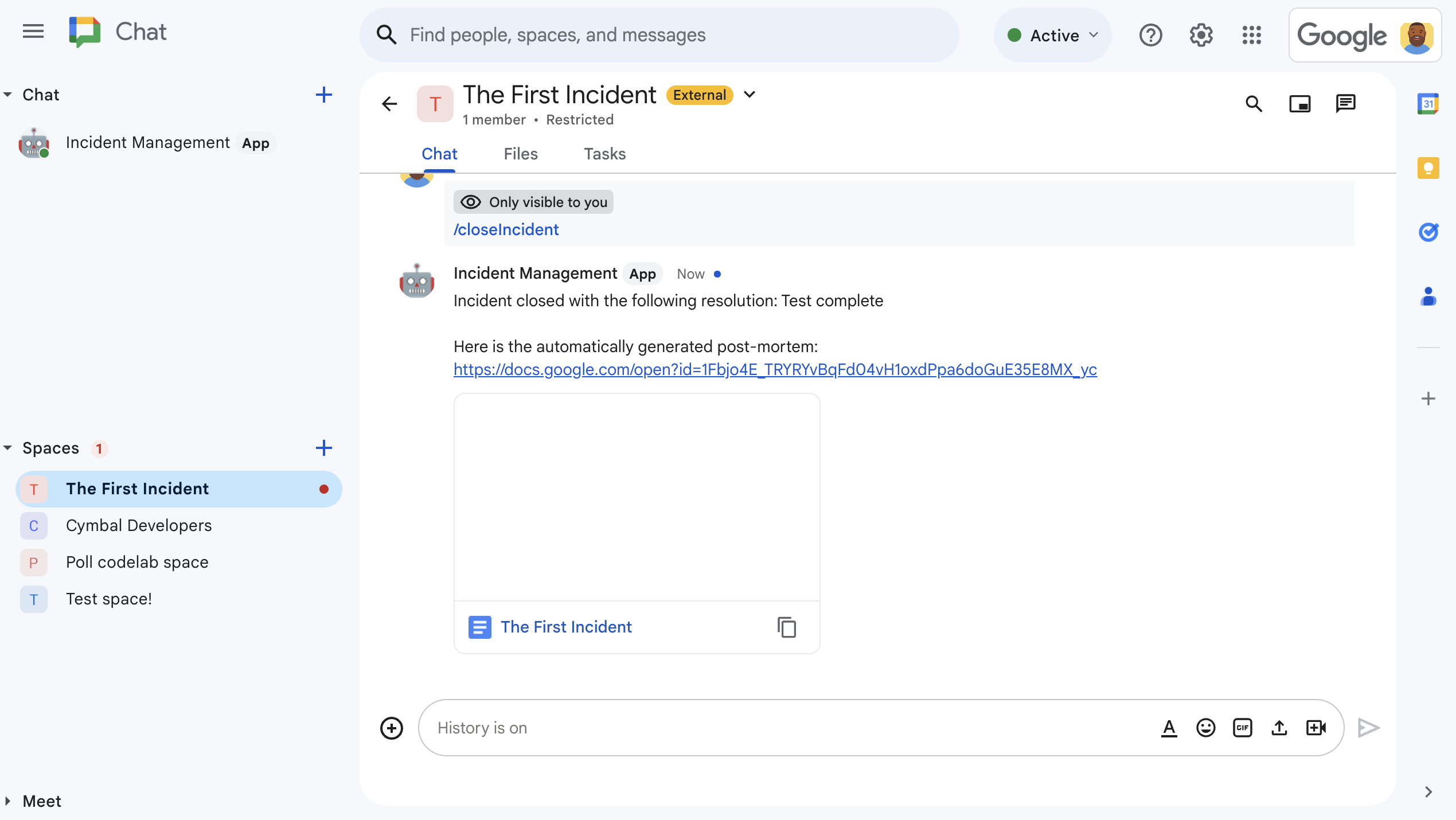
Task: Collapse Meet section at bottom left
Action: (10, 801)
